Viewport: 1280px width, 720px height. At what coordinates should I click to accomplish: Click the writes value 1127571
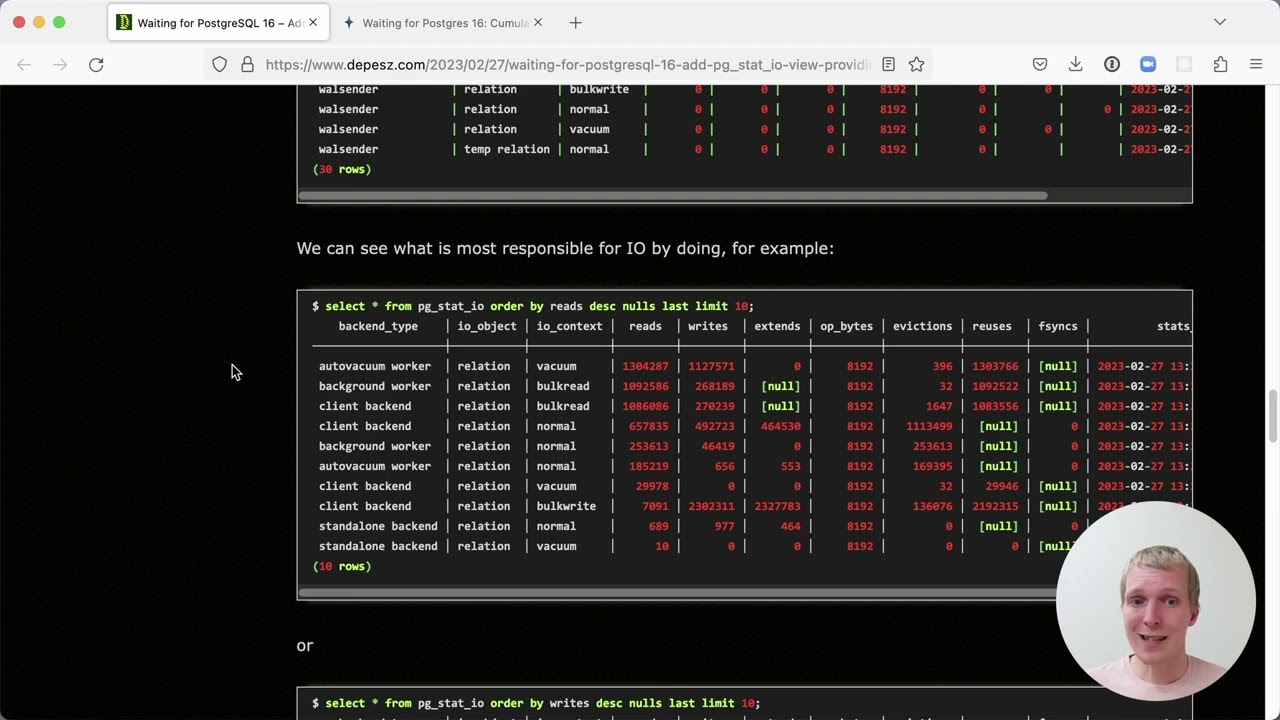point(711,366)
